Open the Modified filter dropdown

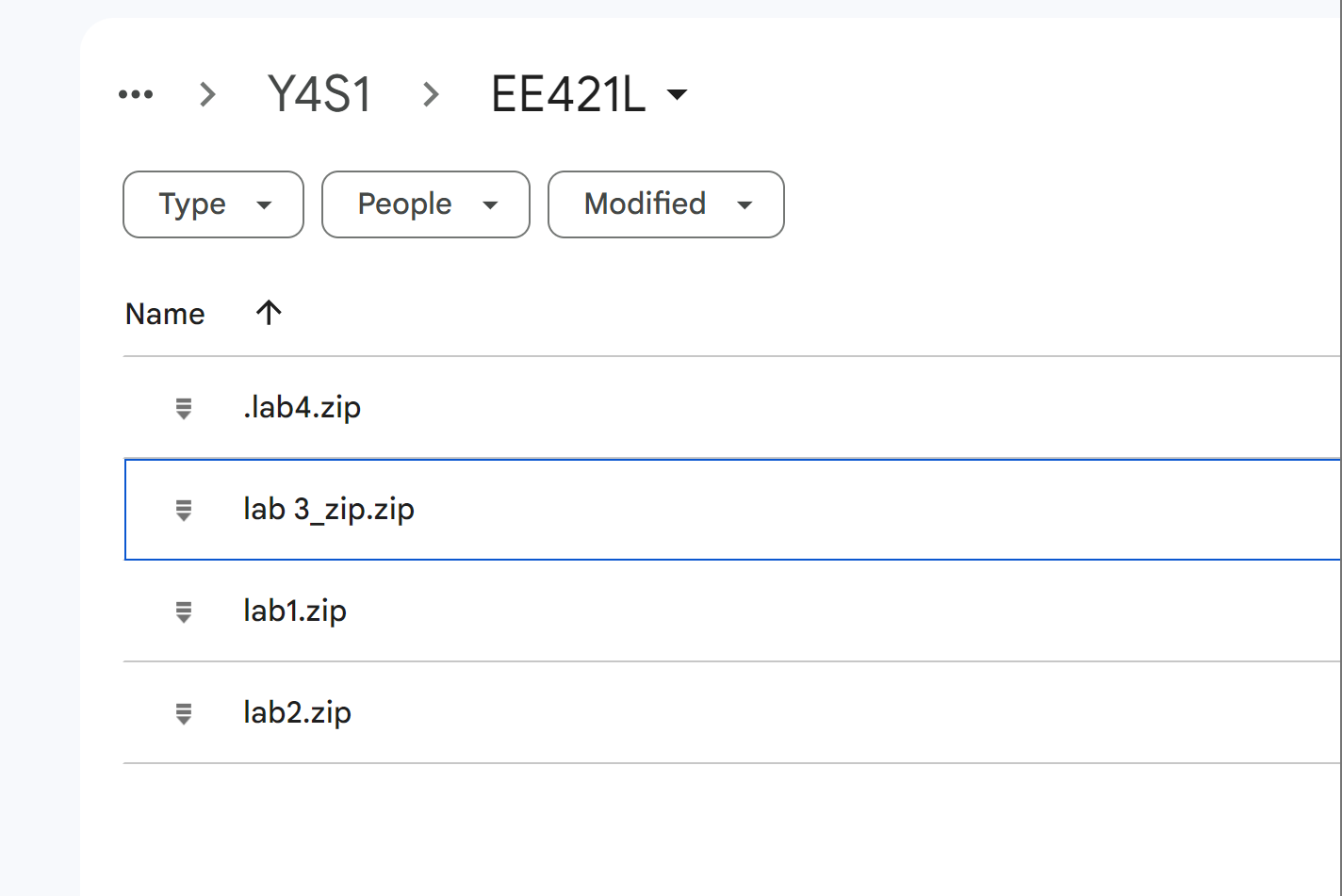coord(665,204)
